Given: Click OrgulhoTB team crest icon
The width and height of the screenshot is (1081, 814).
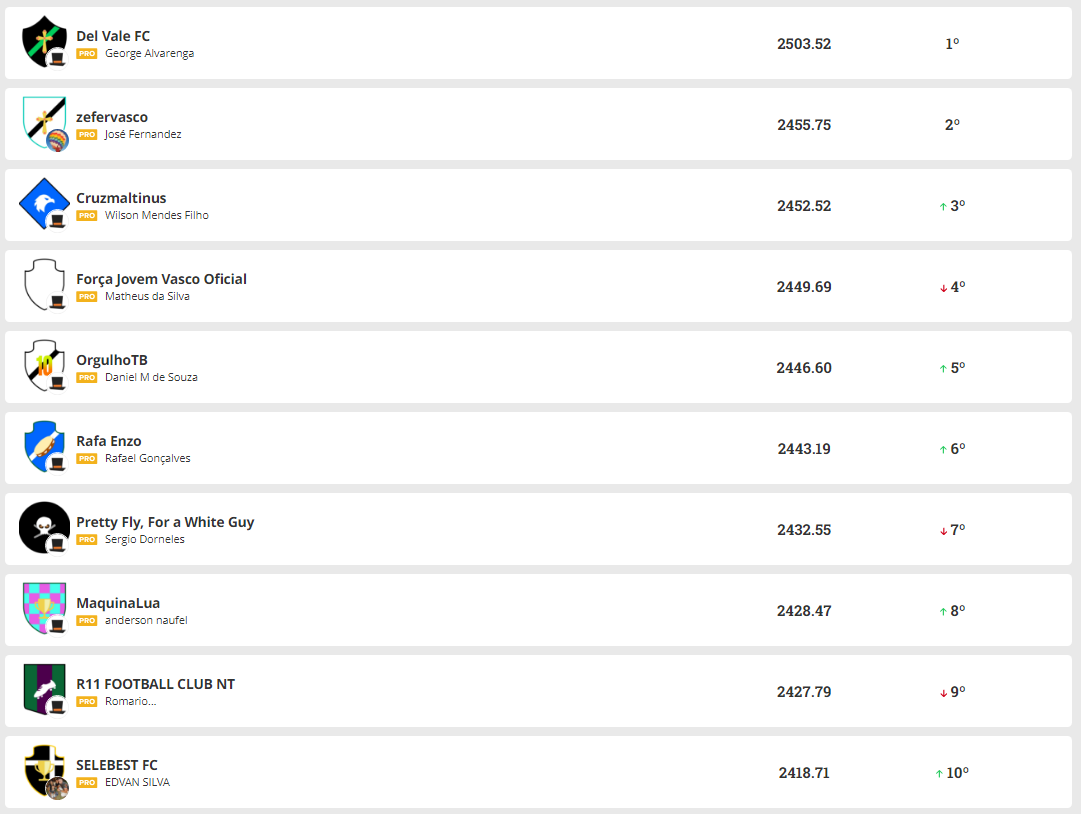Looking at the screenshot, I should (44, 366).
